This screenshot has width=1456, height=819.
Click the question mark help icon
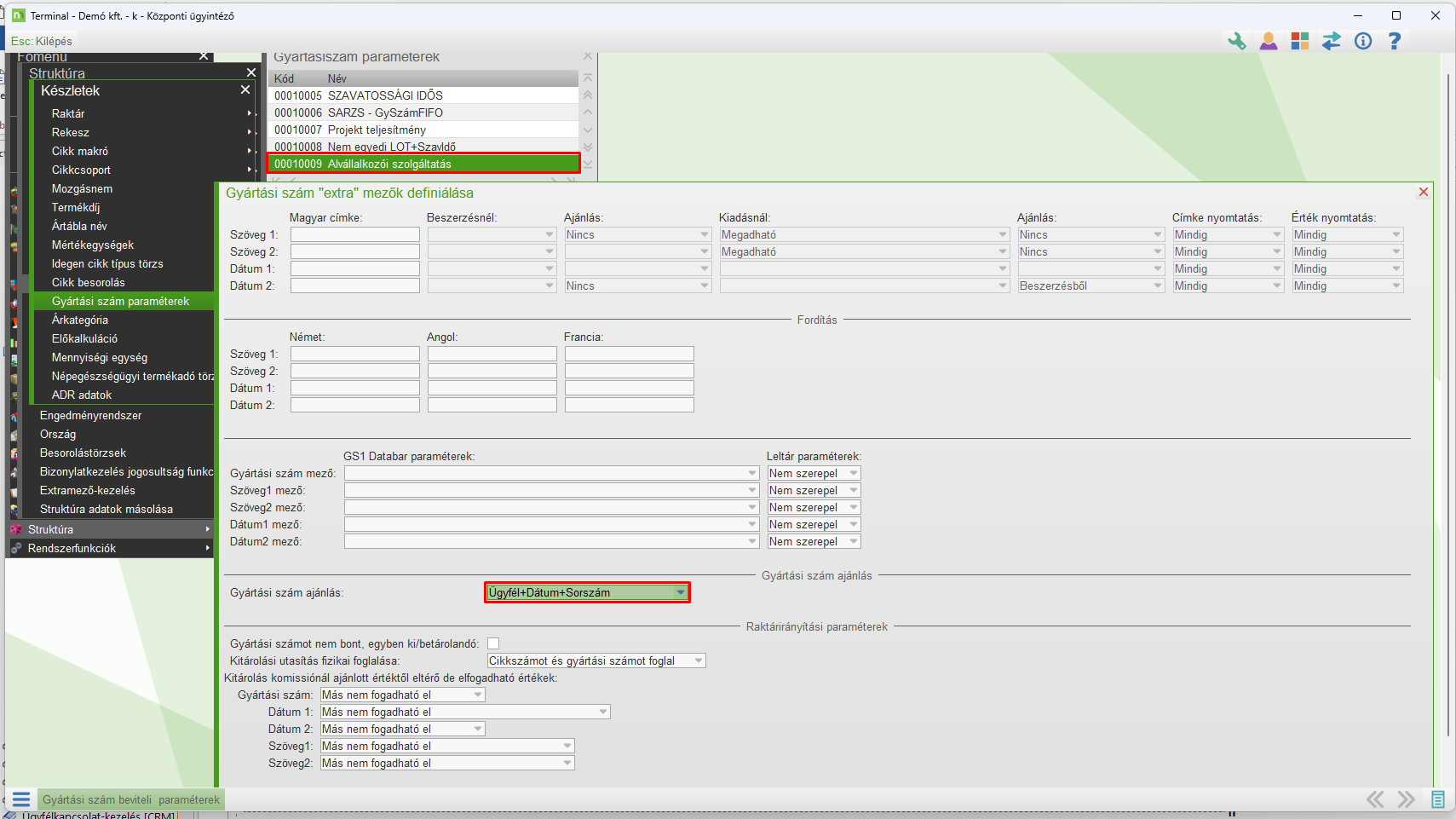tap(1395, 41)
